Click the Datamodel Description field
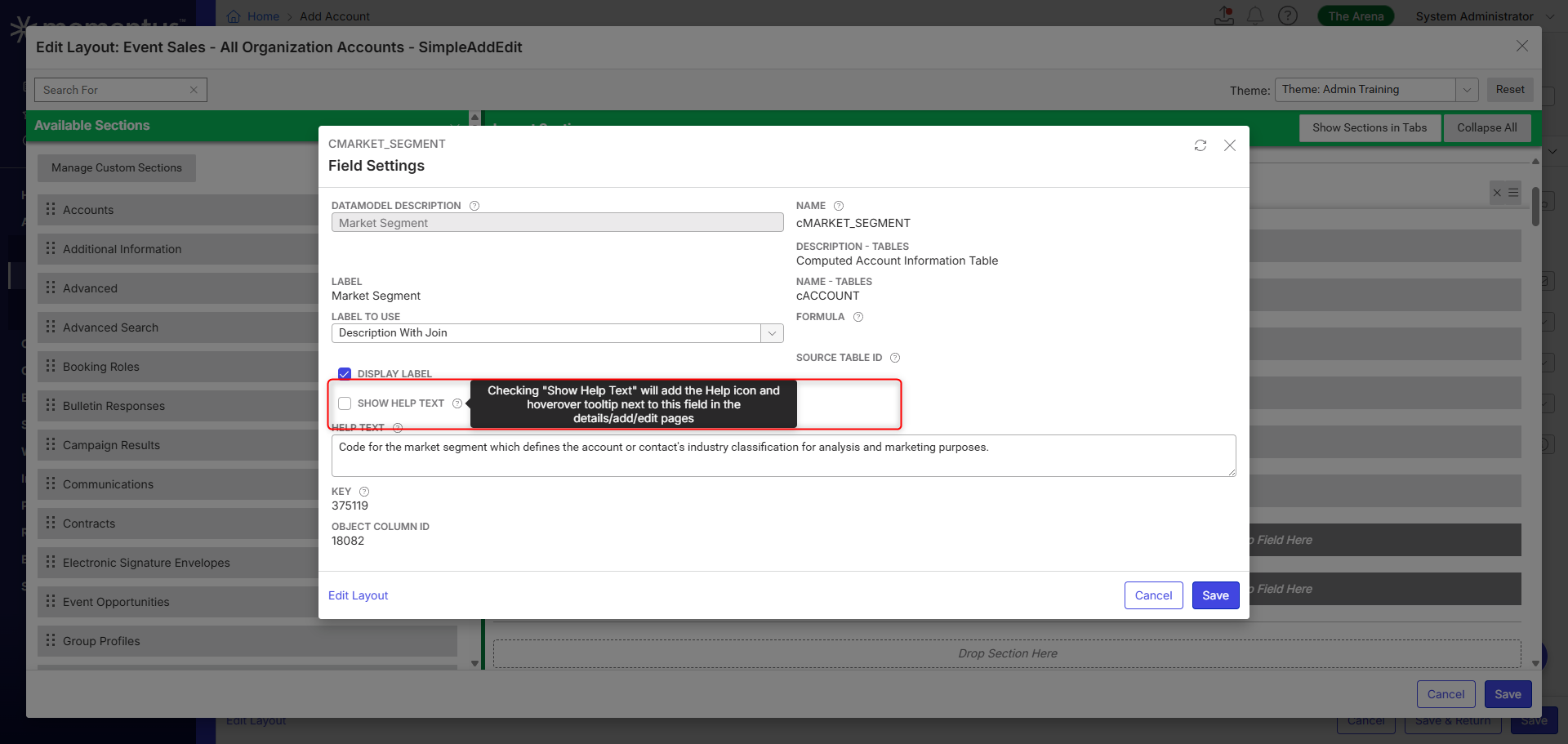1568x744 pixels. tap(558, 223)
